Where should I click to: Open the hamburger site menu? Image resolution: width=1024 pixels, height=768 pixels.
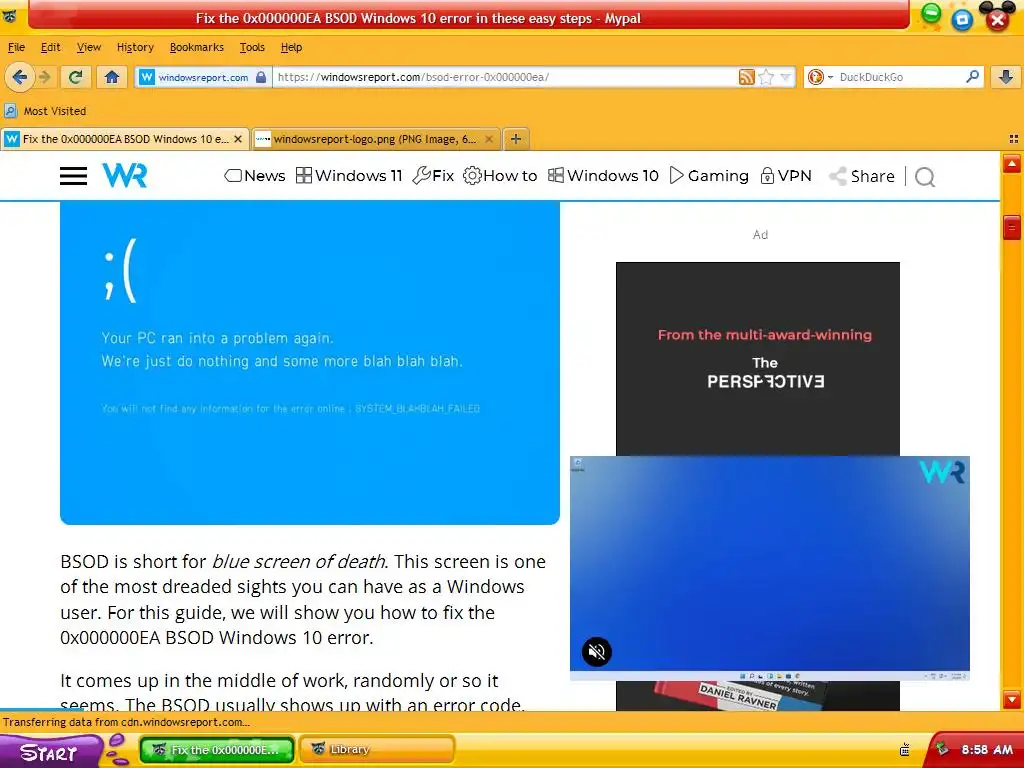click(73, 176)
